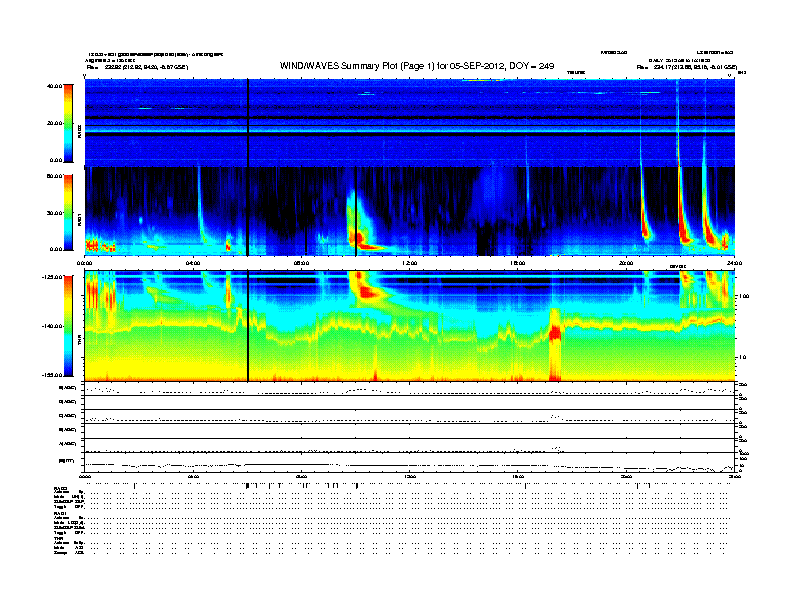792x612 pixels.
Task: Click the bright streak atop RAD2 near 14:30
Action: pos(483,80)
